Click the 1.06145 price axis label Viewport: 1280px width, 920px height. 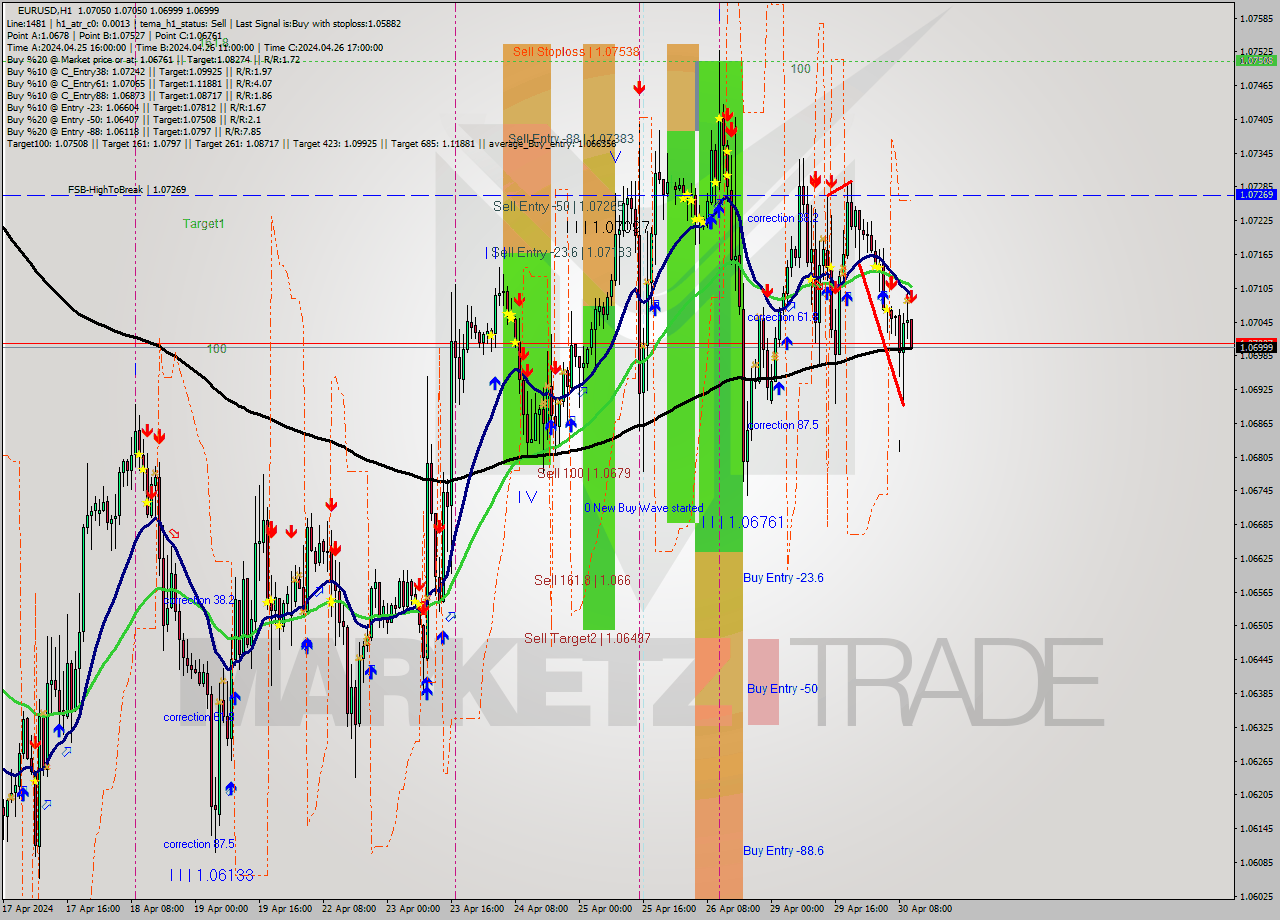click(x=1256, y=828)
